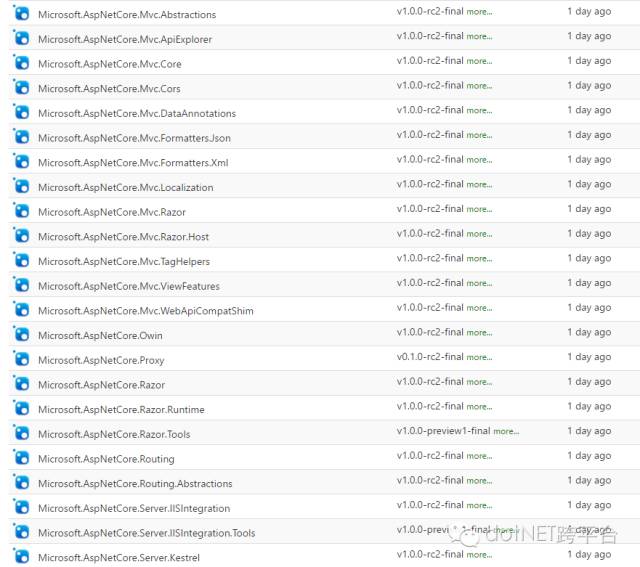Click the package icon beside Microsoft.AspNetCore.Server.IISIntegration.Tools
Image resolution: width=640 pixels, height=567 pixels.
coord(21,532)
